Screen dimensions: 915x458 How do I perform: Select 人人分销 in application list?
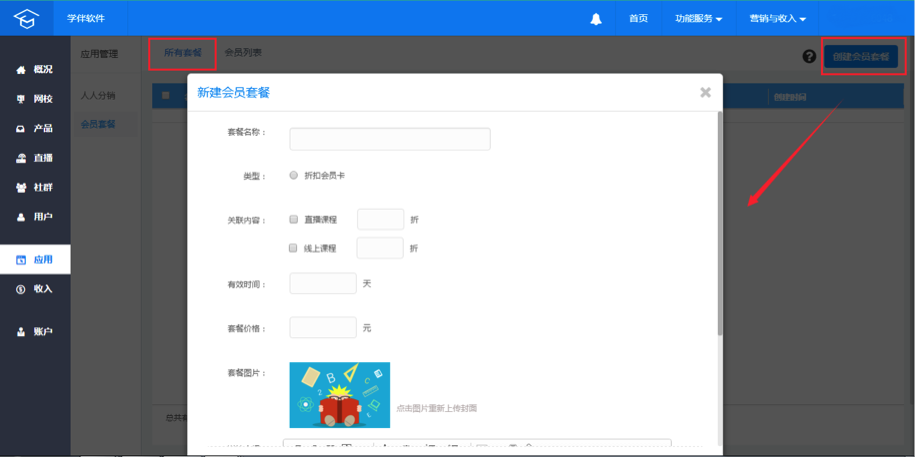[98, 95]
